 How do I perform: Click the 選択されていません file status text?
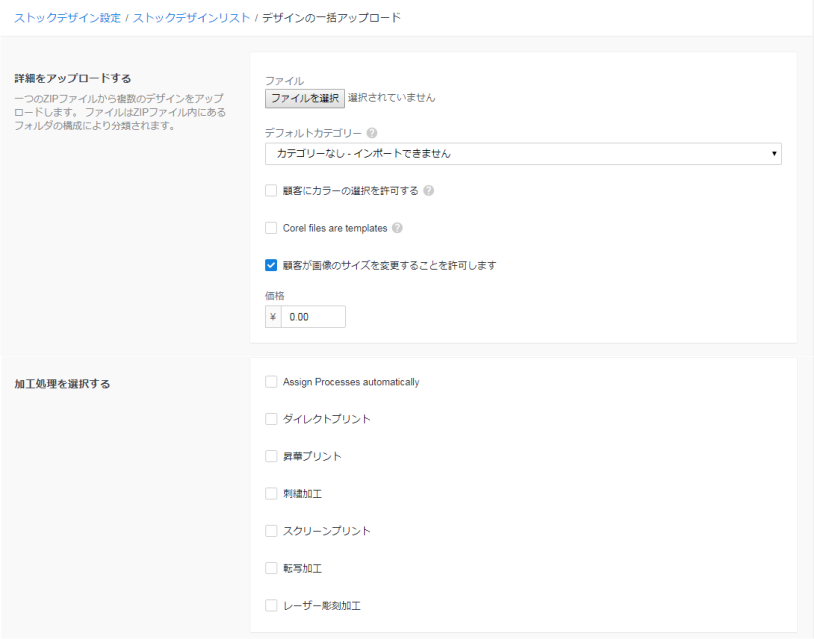(392, 98)
